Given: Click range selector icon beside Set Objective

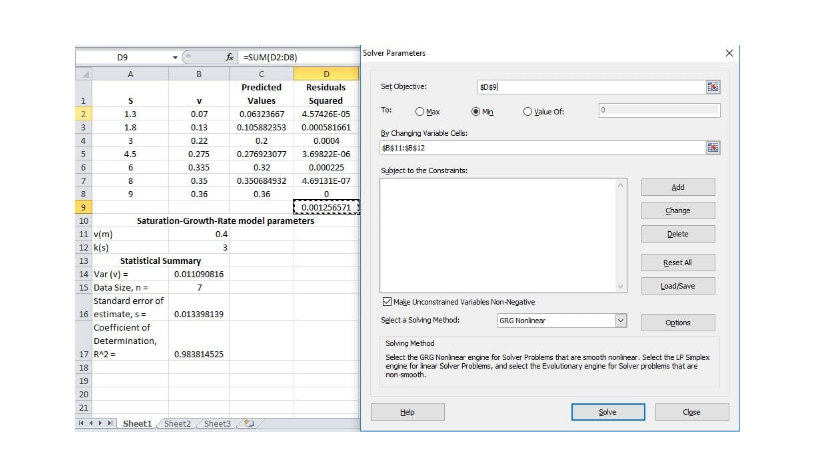Looking at the screenshot, I should coord(713,87).
